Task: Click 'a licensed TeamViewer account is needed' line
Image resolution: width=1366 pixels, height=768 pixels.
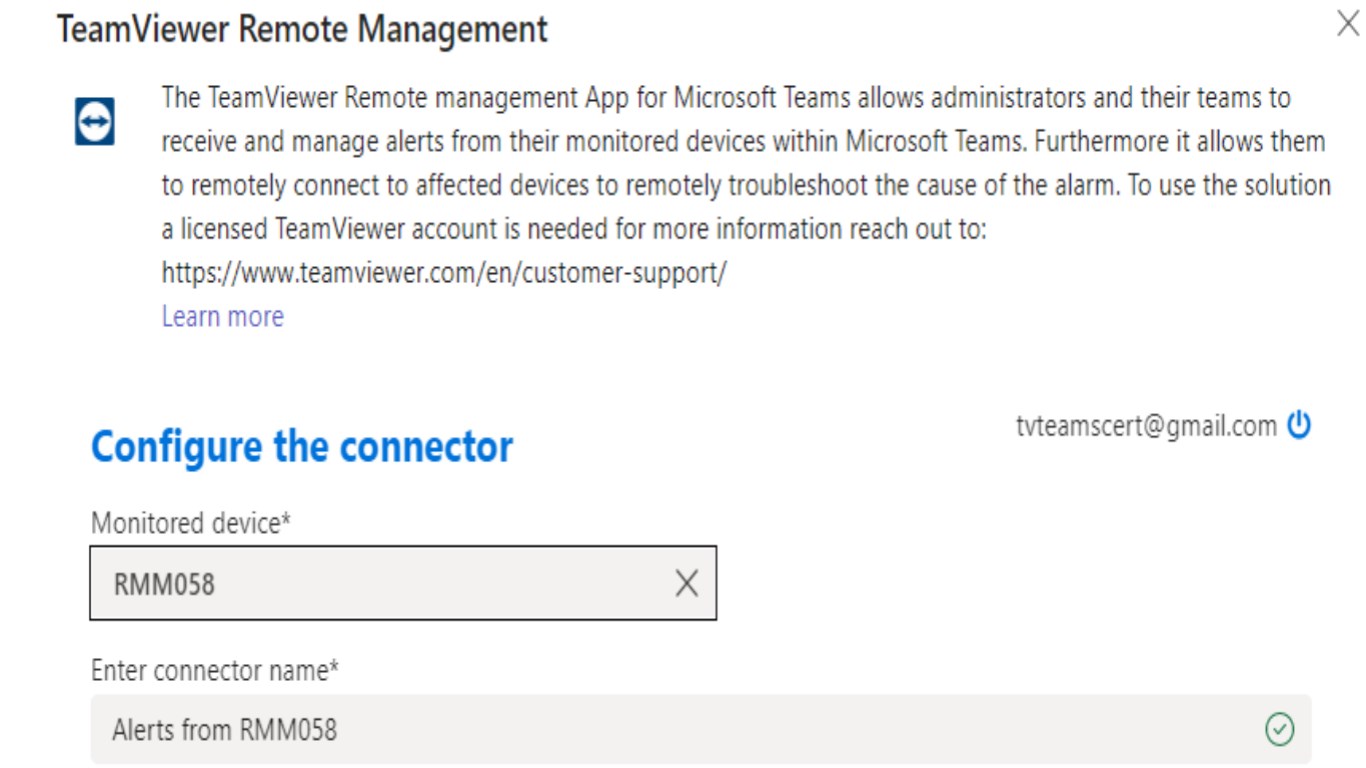Action: (574, 229)
